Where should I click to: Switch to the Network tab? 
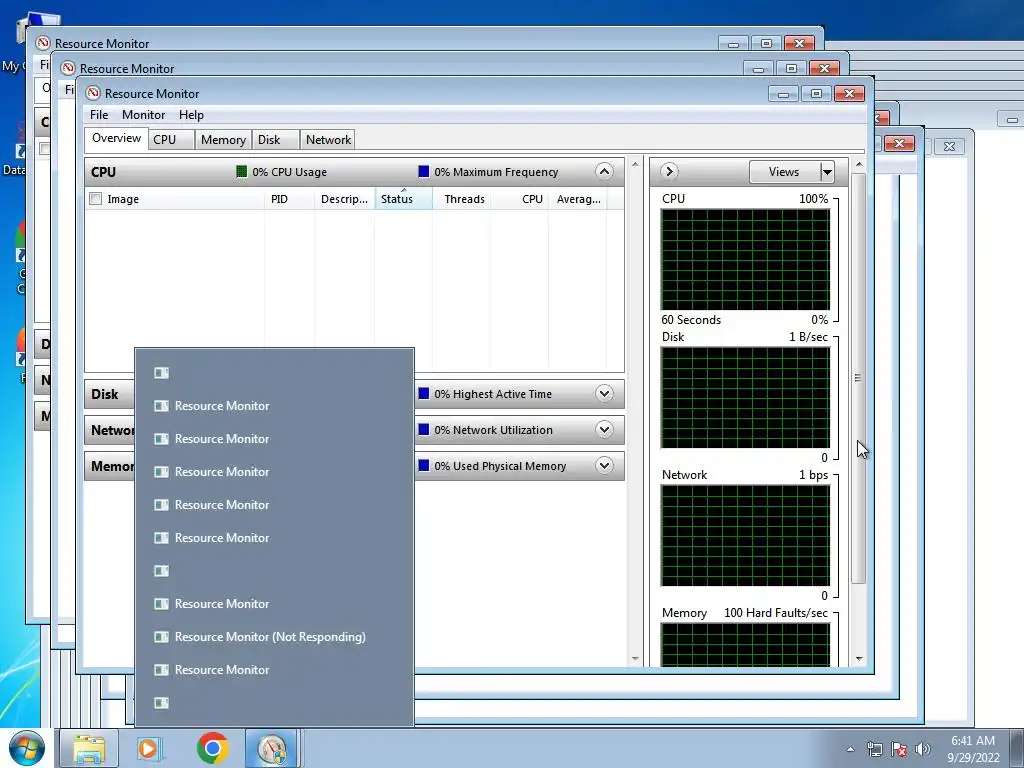click(328, 140)
